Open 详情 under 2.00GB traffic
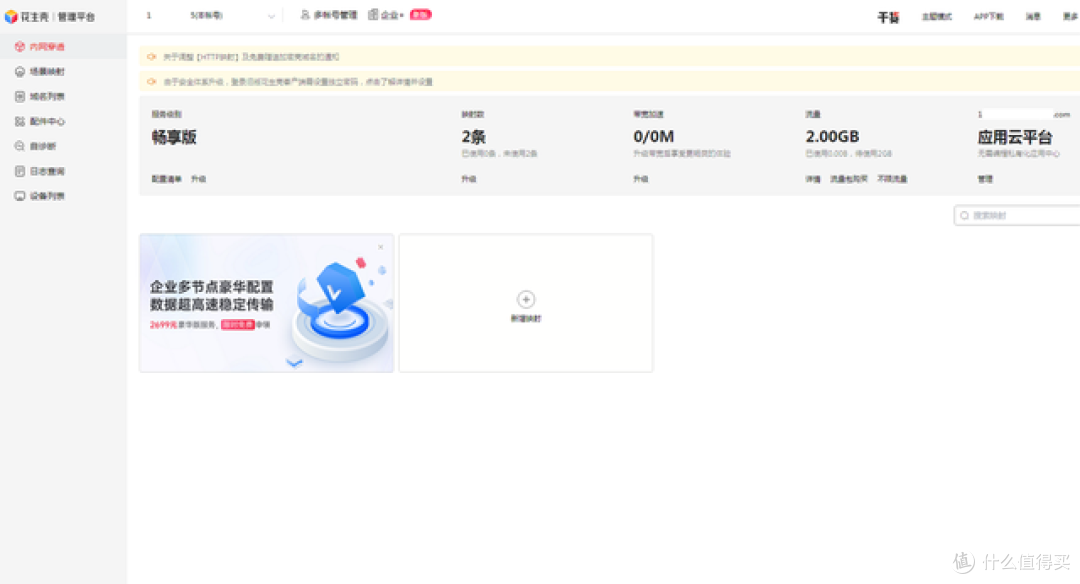The image size is (1080, 584). (x=813, y=179)
